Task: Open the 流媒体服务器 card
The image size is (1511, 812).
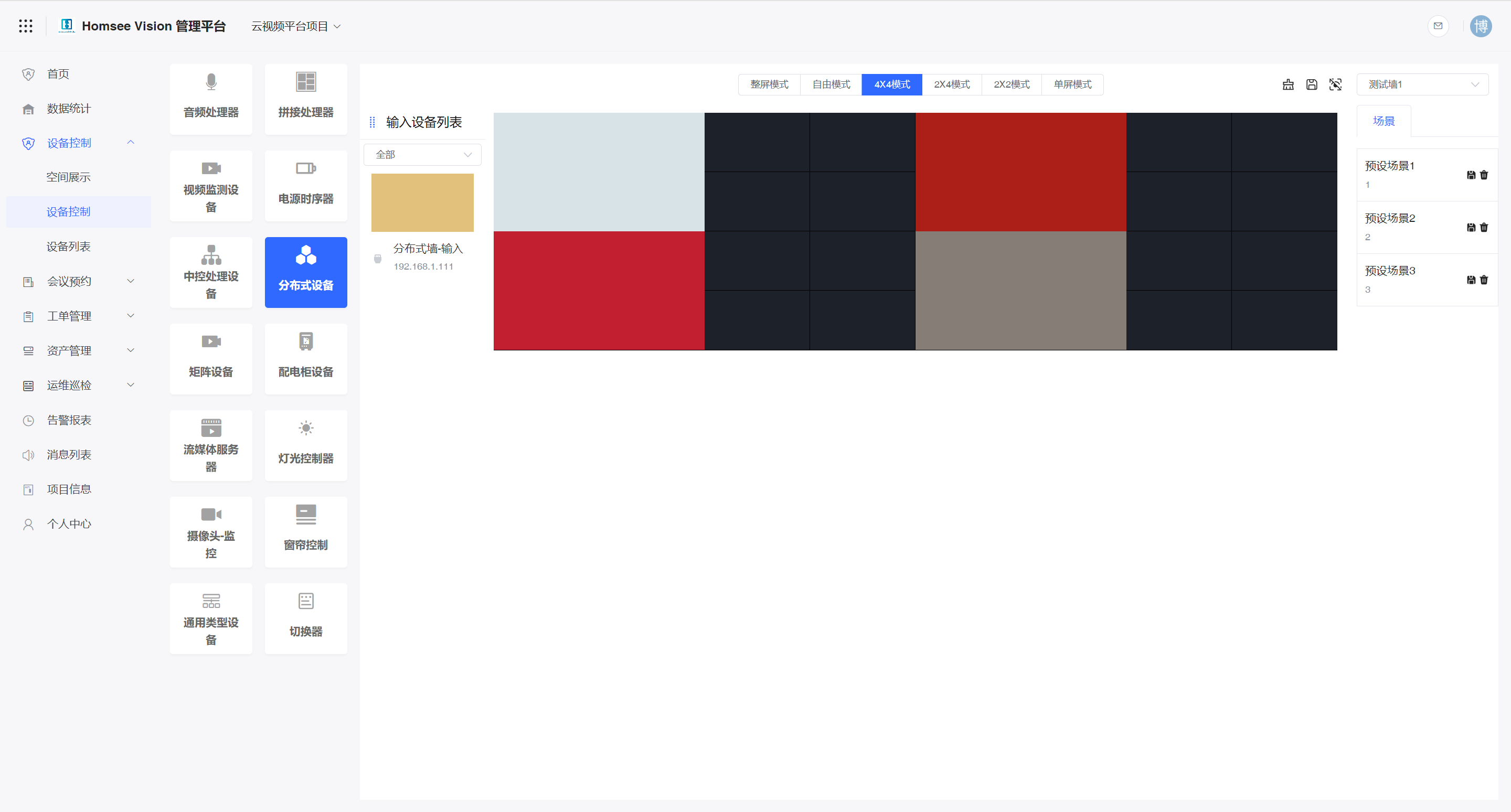Action: click(x=211, y=445)
